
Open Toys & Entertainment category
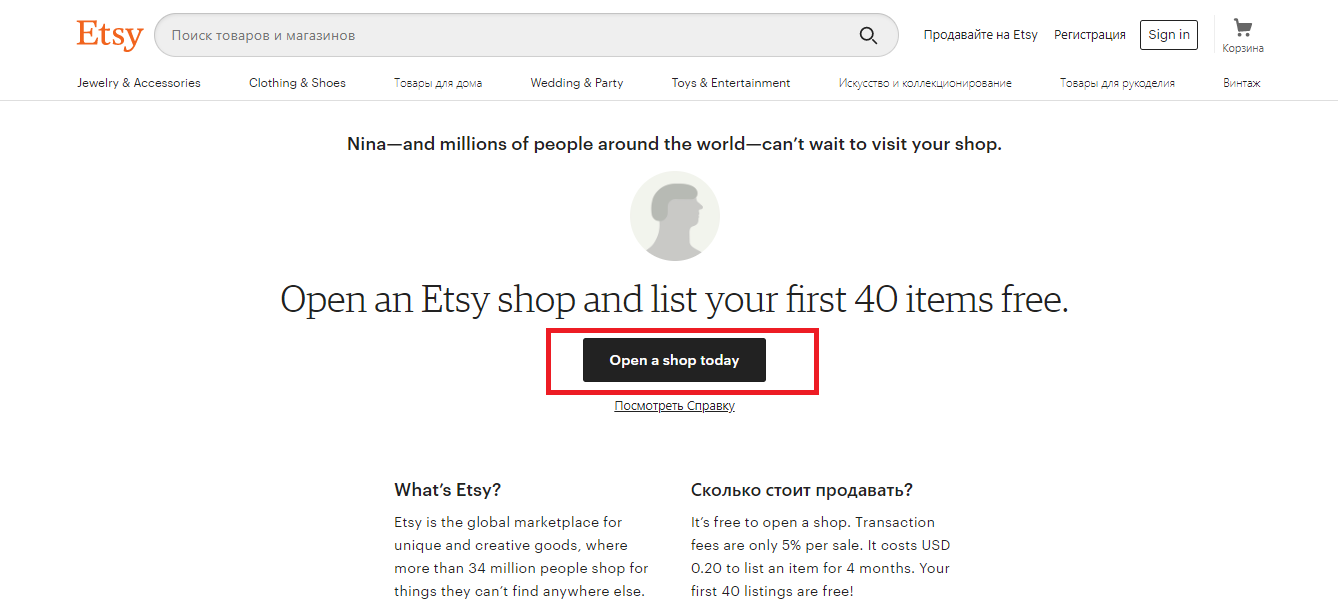click(731, 83)
